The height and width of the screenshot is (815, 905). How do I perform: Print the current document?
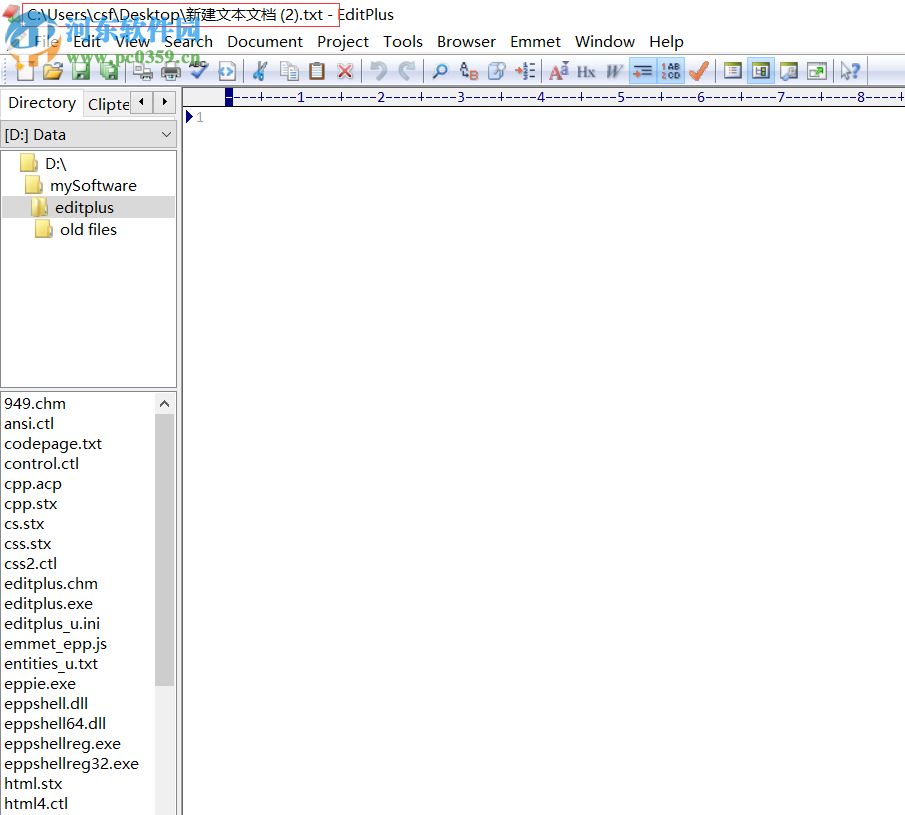click(171, 71)
